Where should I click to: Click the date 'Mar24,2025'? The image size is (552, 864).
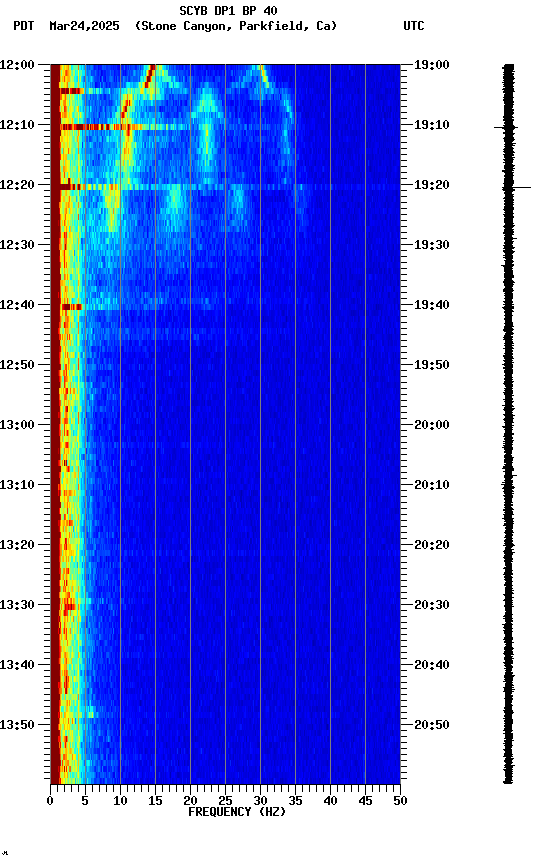(84, 26)
